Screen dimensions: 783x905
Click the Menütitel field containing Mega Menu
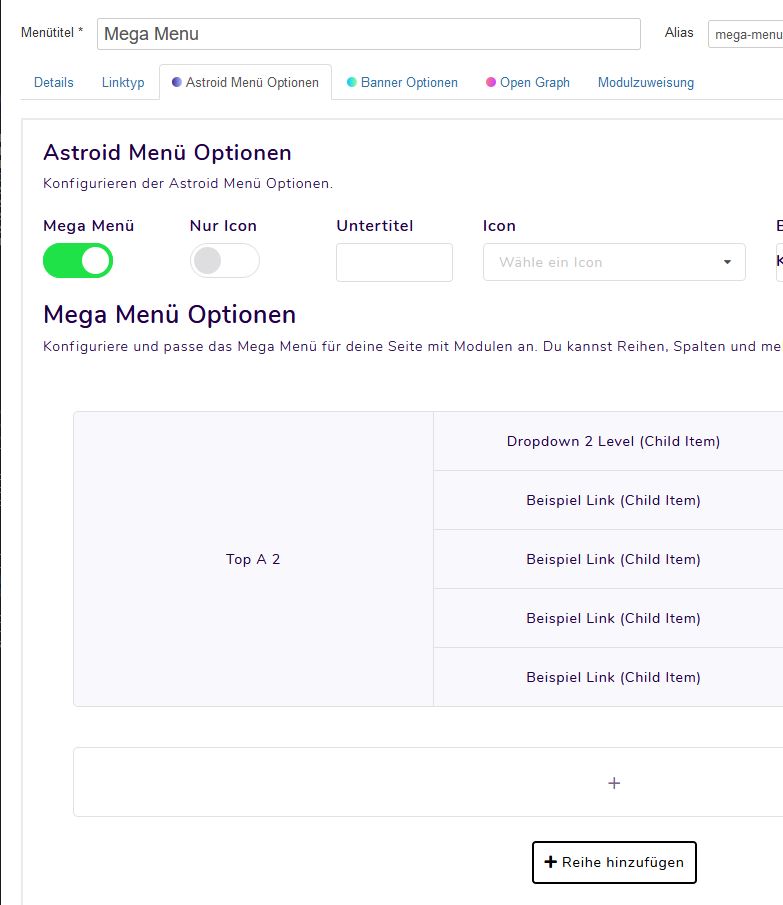(x=367, y=33)
